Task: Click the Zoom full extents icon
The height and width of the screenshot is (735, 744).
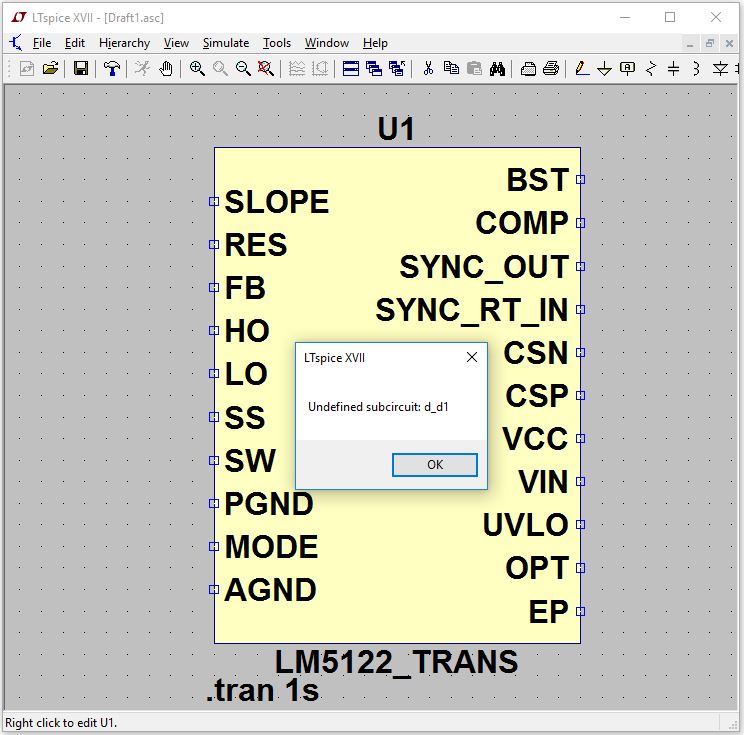Action: [266, 69]
